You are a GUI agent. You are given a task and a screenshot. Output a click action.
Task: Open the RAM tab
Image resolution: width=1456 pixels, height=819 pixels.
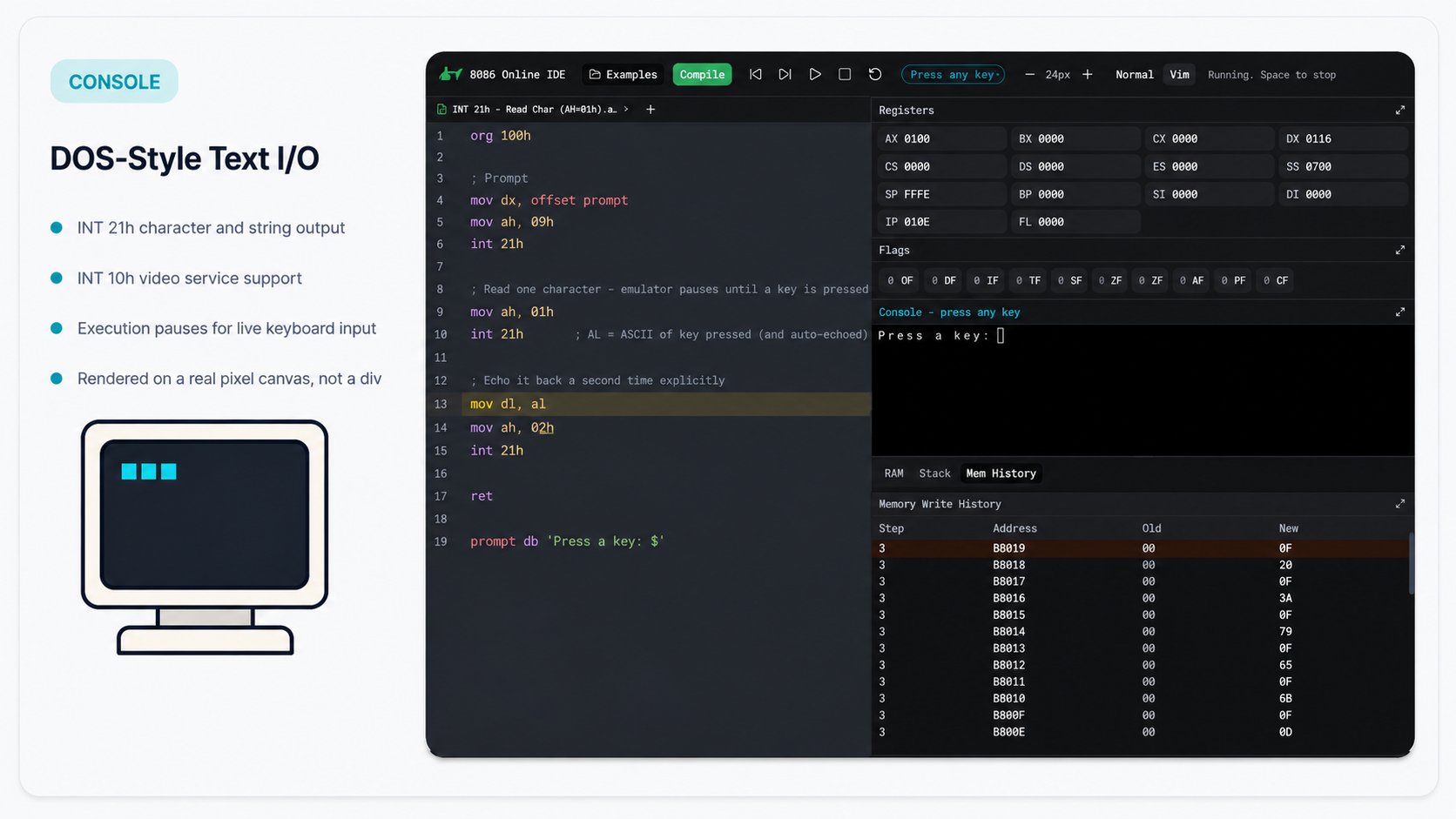pyautogui.click(x=894, y=473)
